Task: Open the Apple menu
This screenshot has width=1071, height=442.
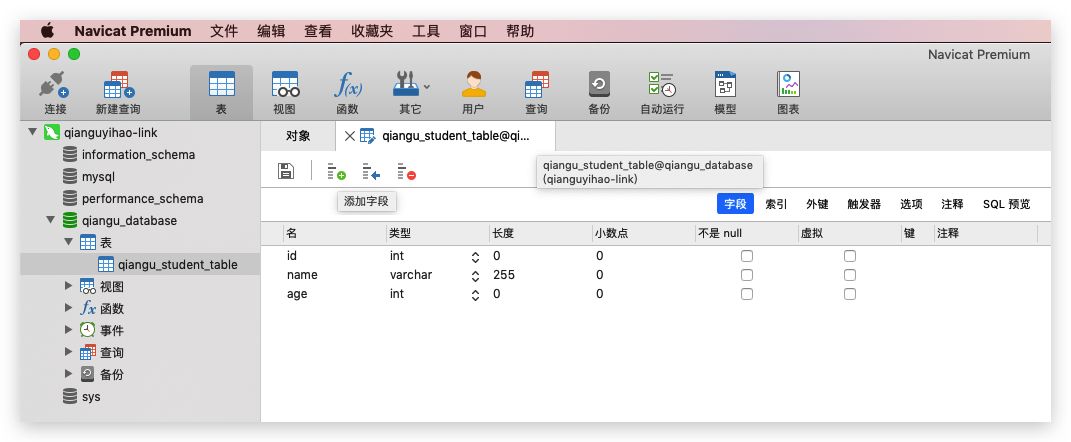Action: click(47, 31)
